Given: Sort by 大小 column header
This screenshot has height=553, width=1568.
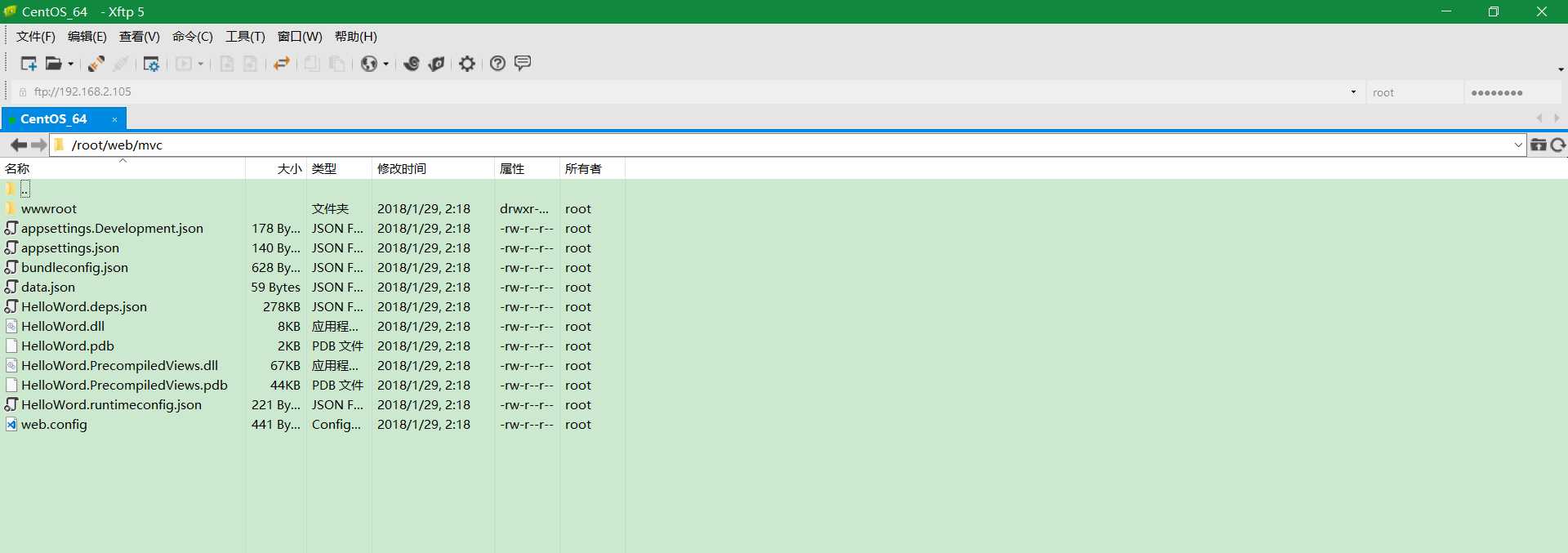Looking at the screenshot, I should coord(276,169).
